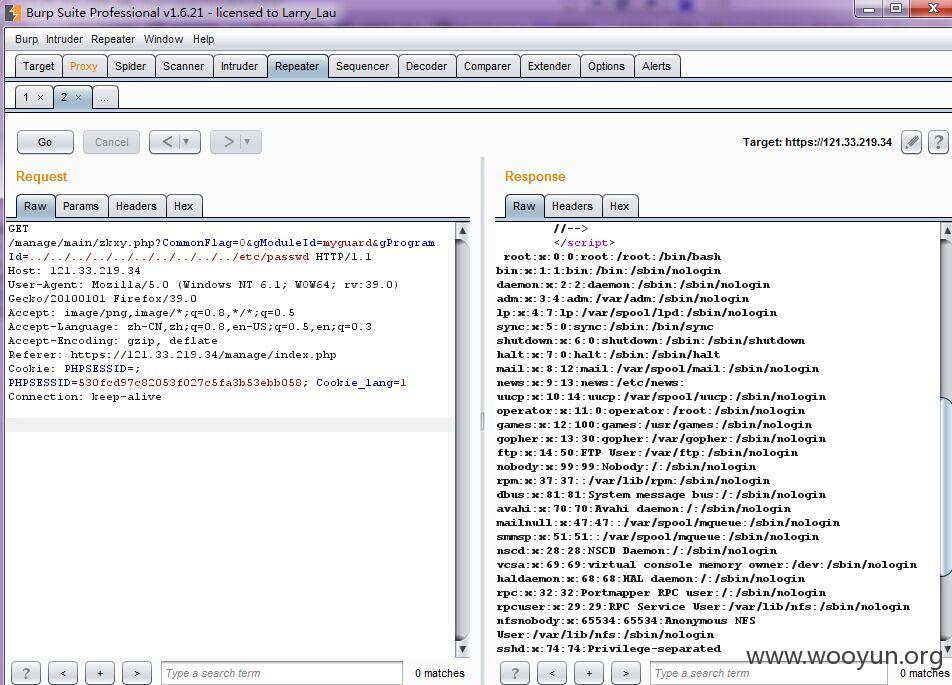Select request Hex view tab
952x685 pixels.
[x=183, y=206]
